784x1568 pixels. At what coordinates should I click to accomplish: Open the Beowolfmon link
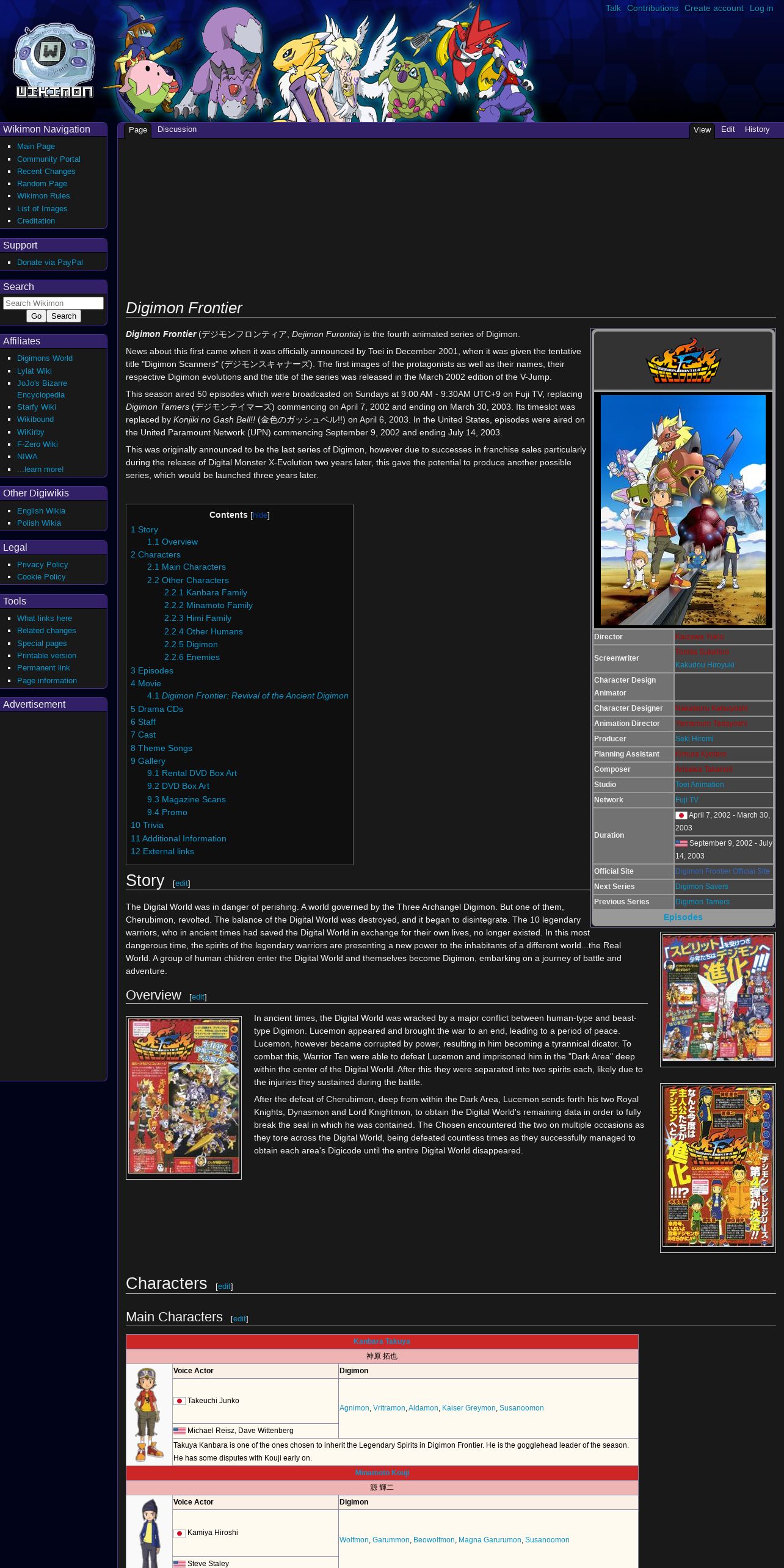tap(434, 1540)
